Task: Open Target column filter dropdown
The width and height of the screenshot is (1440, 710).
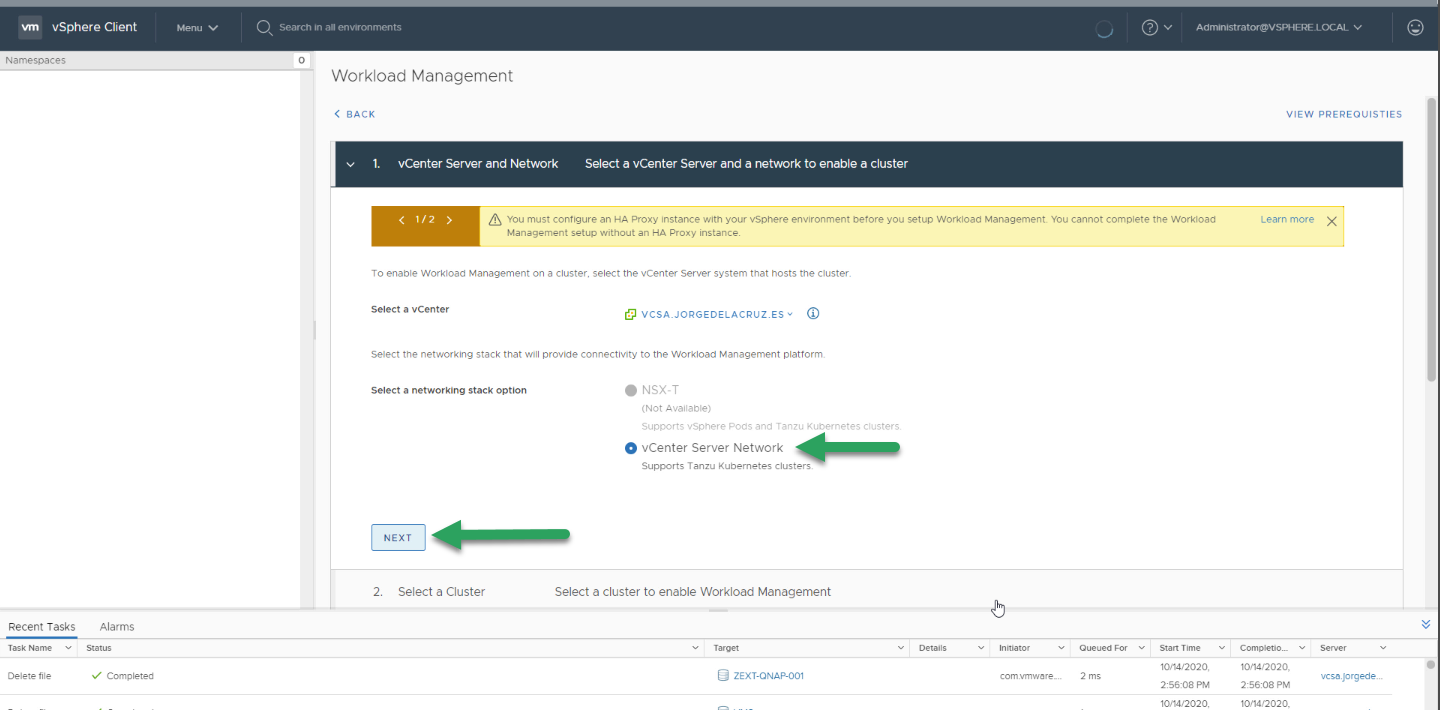Action: point(901,648)
